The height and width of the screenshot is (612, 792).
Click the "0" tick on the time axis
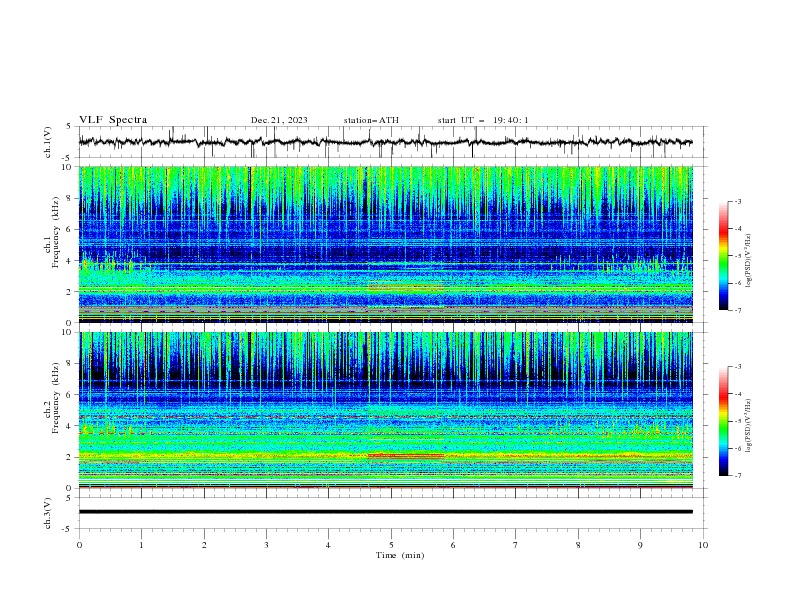79,545
